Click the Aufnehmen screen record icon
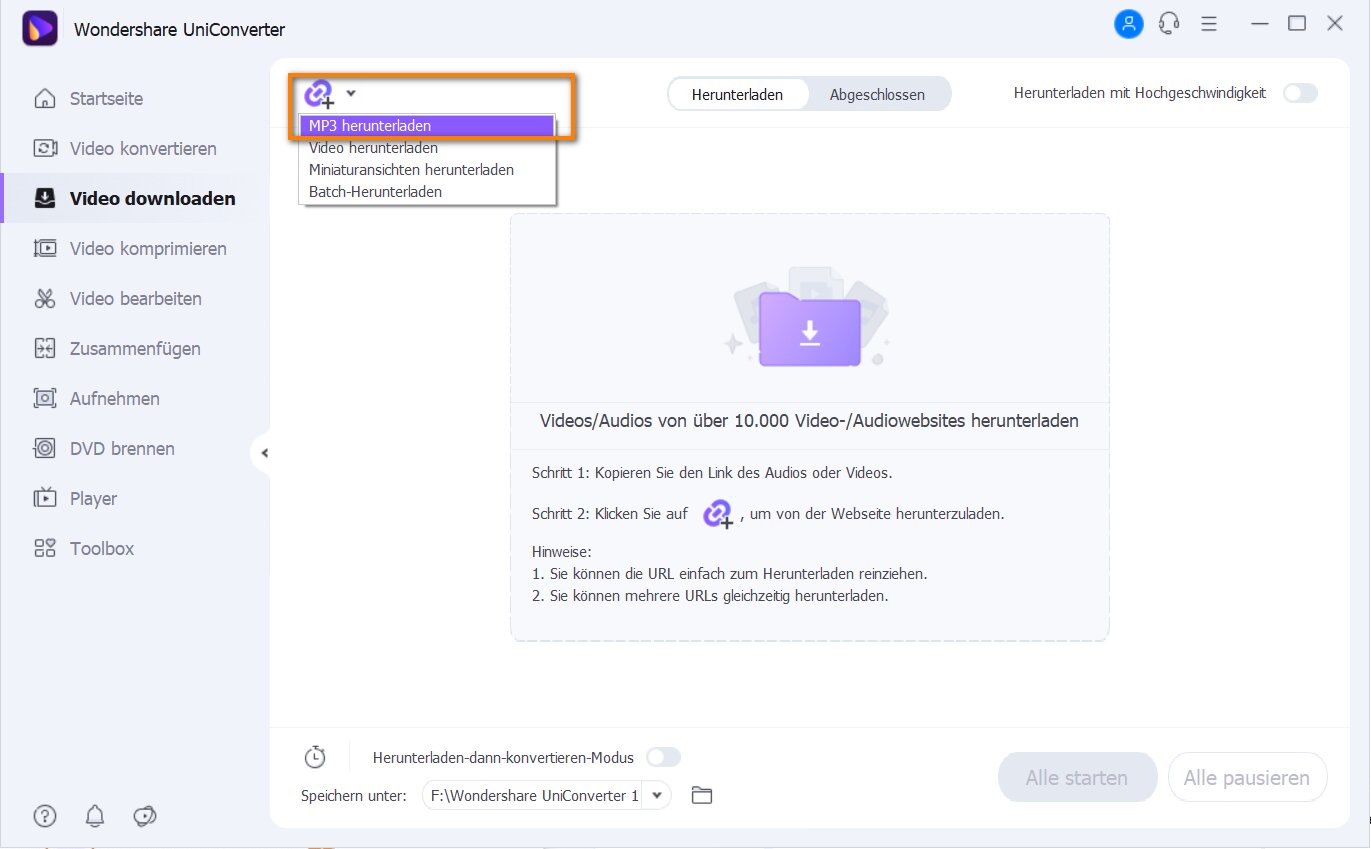The width and height of the screenshot is (1371, 849). (x=45, y=399)
